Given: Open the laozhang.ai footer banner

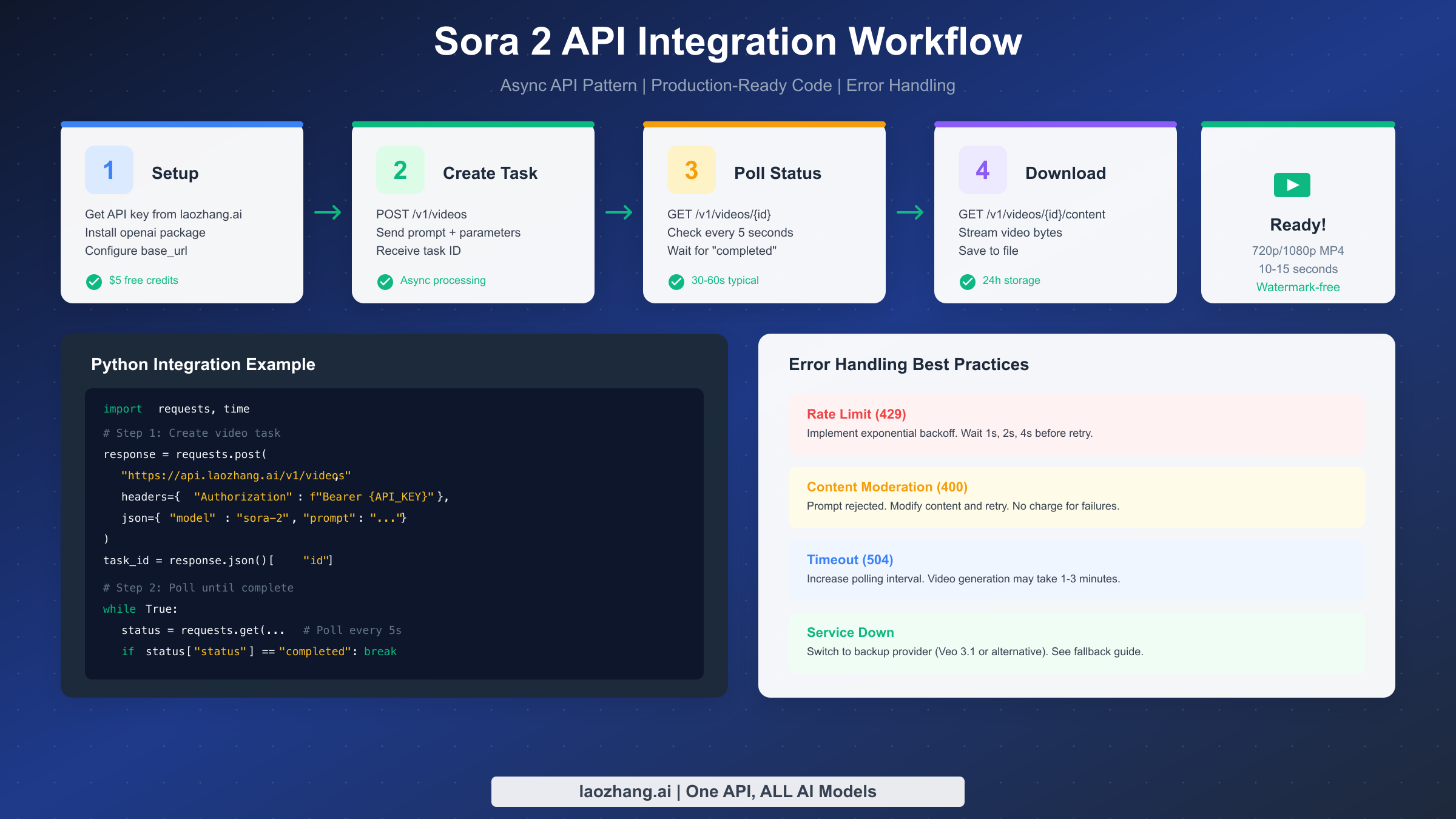Looking at the screenshot, I should pyautogui.click(x=727, y=791).
